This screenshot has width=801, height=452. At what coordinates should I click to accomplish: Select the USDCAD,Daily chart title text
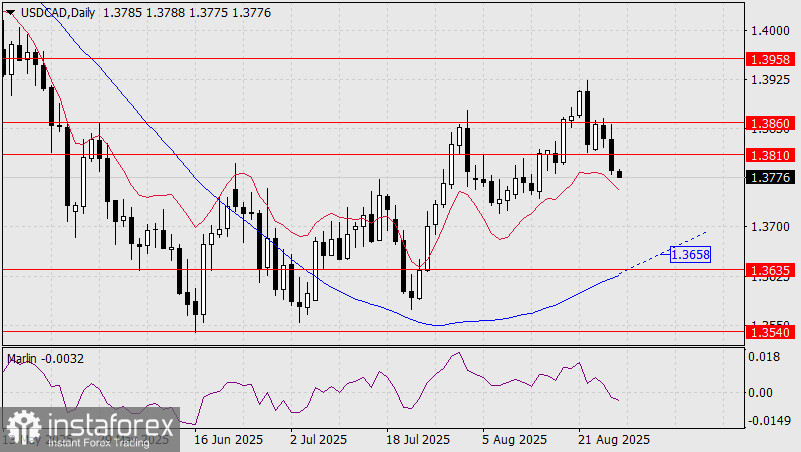58,13
